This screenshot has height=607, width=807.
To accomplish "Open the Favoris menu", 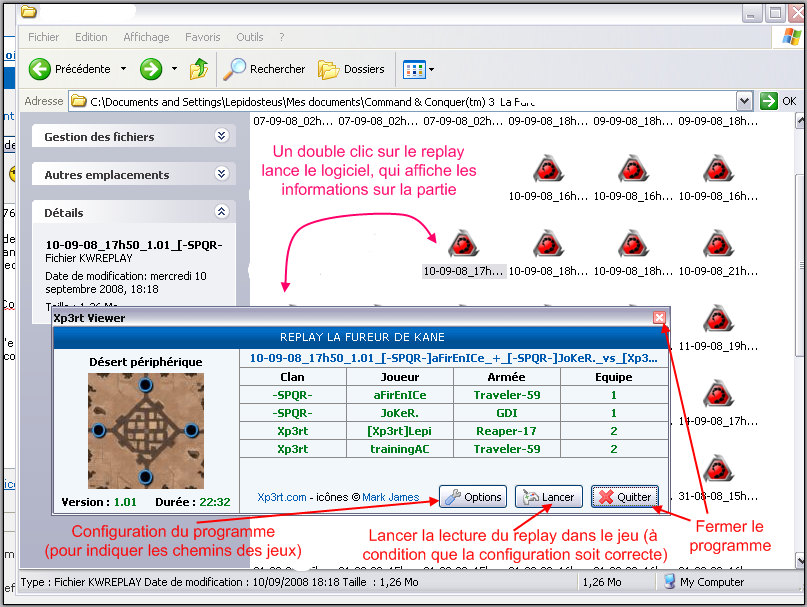I will 202,37.
